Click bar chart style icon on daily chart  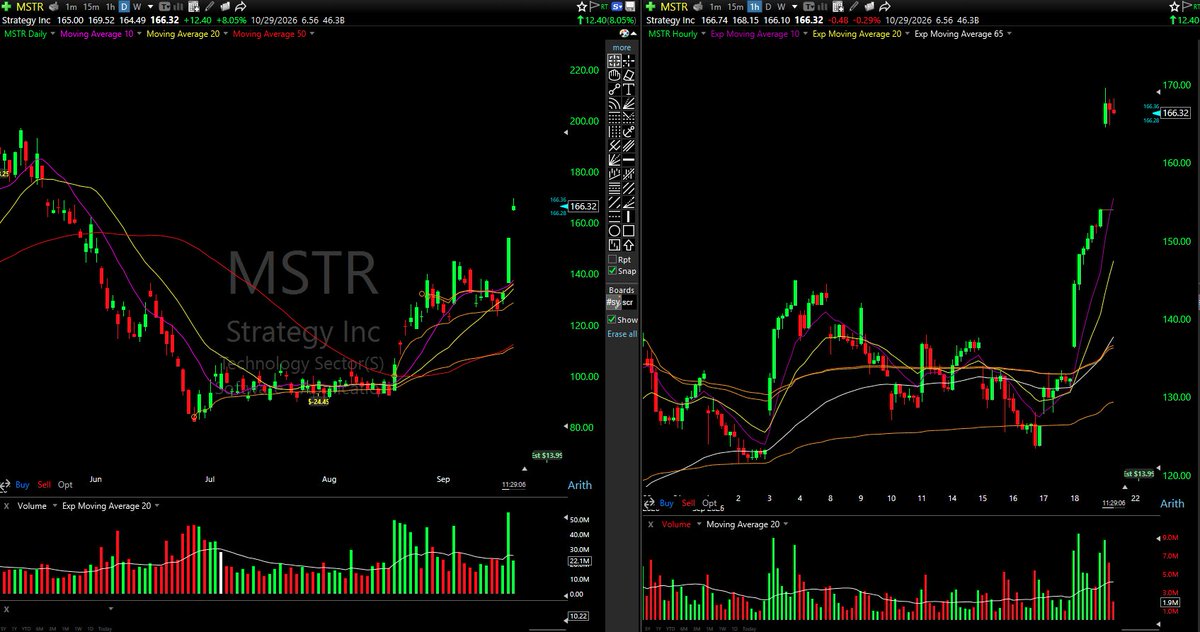pyautogui.click(x=178, y=7)
